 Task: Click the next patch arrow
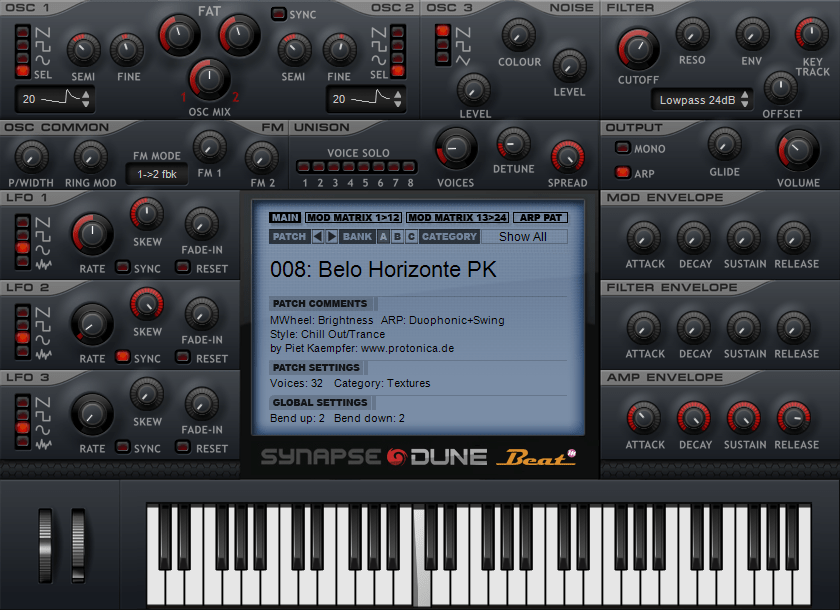pyautogui.click(x=331, y=237)
